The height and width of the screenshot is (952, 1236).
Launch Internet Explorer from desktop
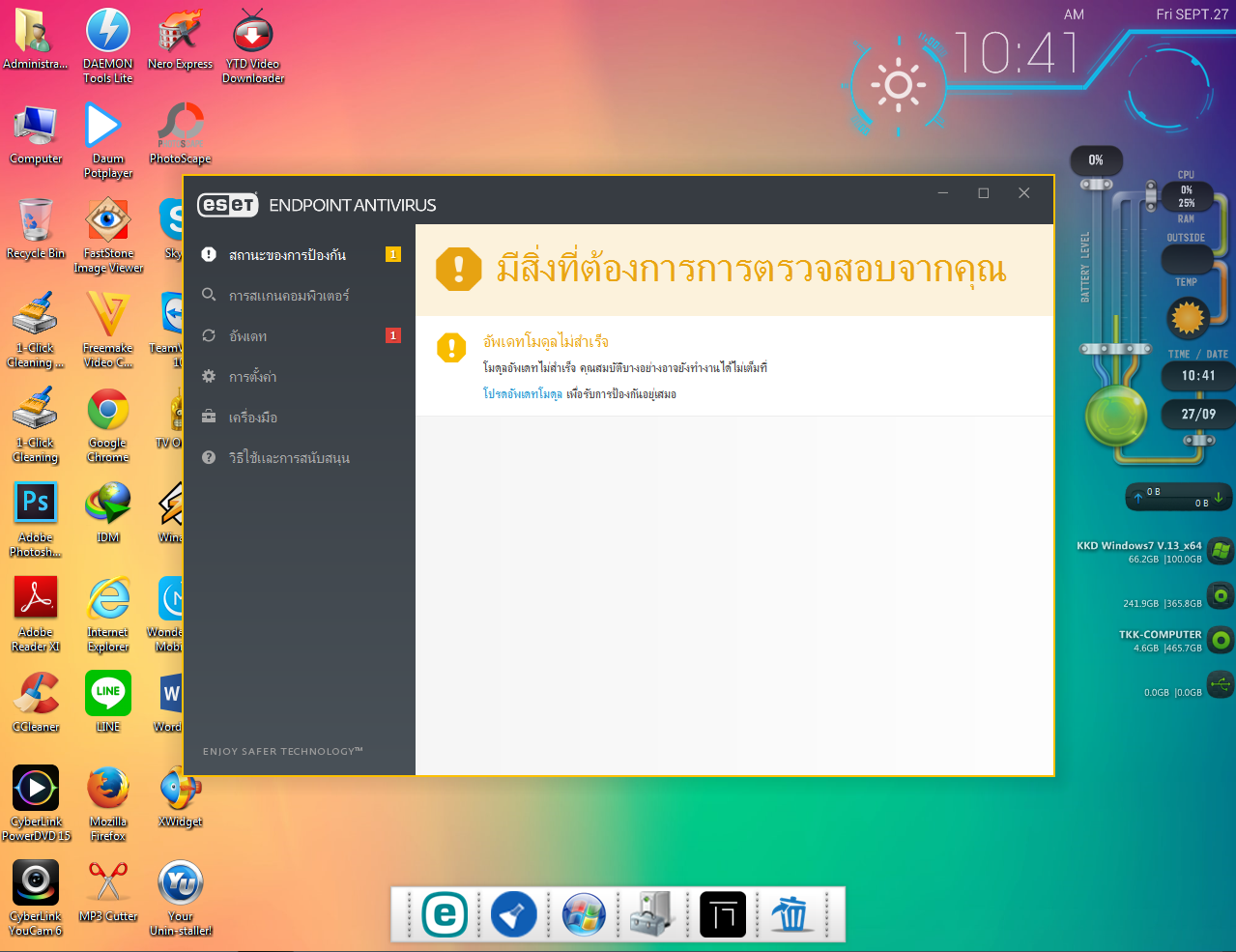coord(108,614)
